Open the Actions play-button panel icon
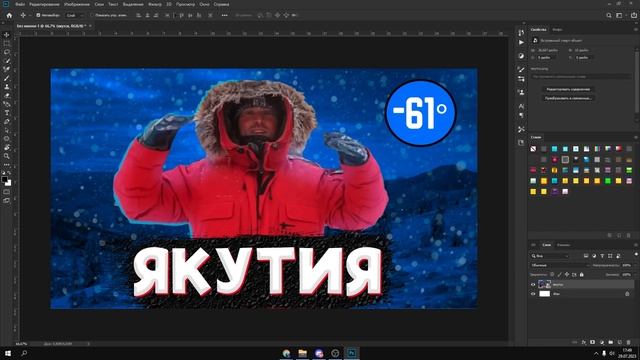 [521, 42]
